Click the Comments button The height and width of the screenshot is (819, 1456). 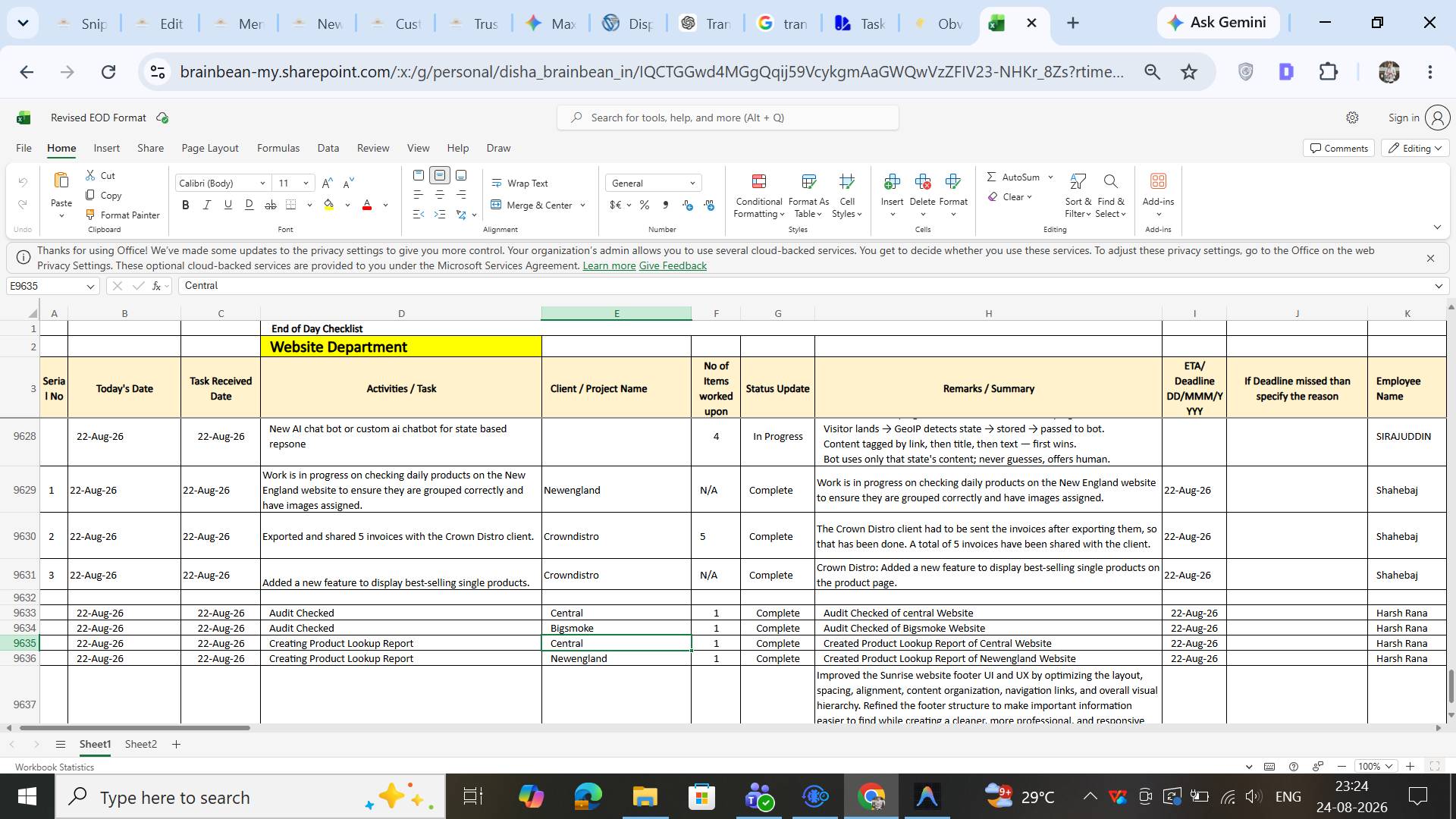pos(1338,149)
